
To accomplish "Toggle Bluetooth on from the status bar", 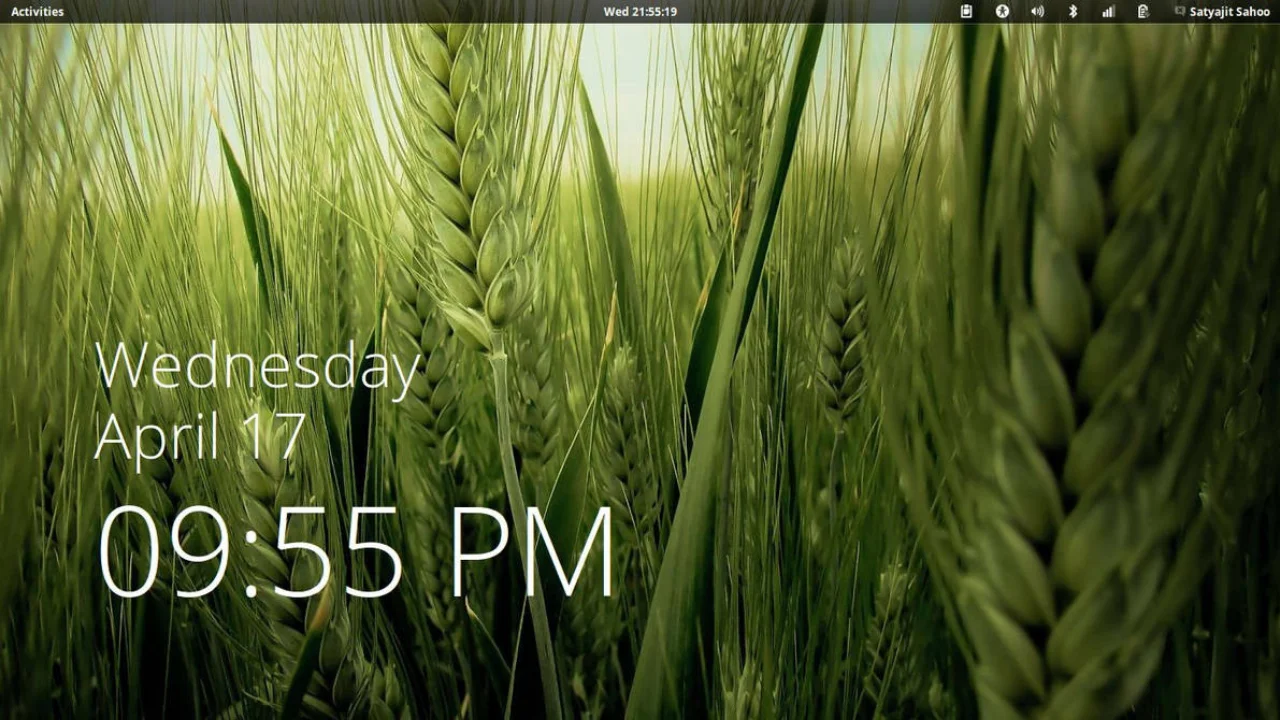I will (x=1072, y=11).
